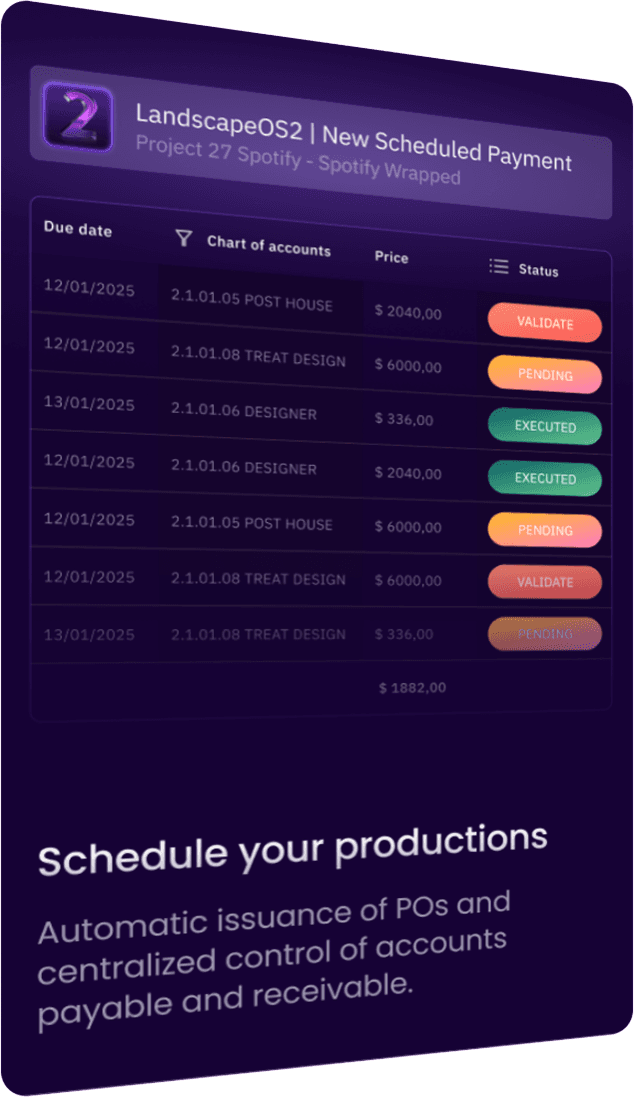Select the EXECUTED status for DESIGNER $336,00
Viewport: 634px width, 1097px height.
click(544, 426)
